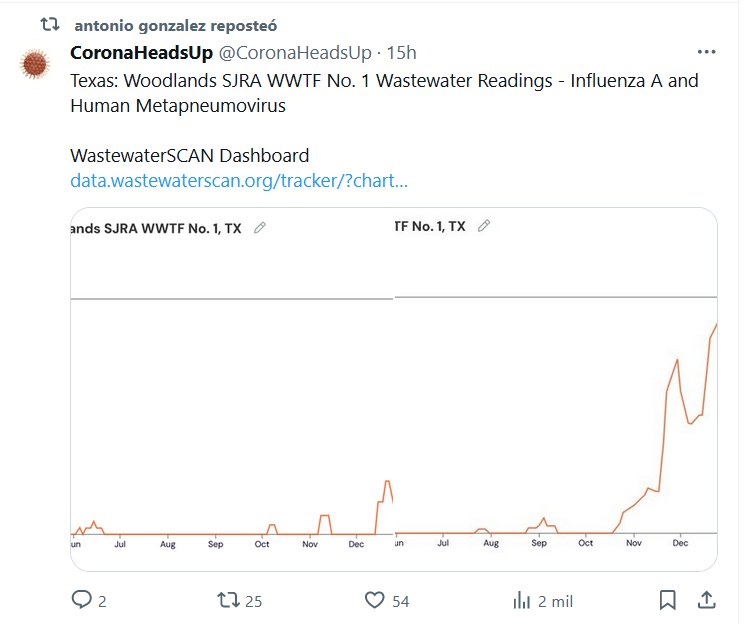The image size is (746, 624).
Task: Open the left Influenza A chart image
Action: [x=232, y=400]
